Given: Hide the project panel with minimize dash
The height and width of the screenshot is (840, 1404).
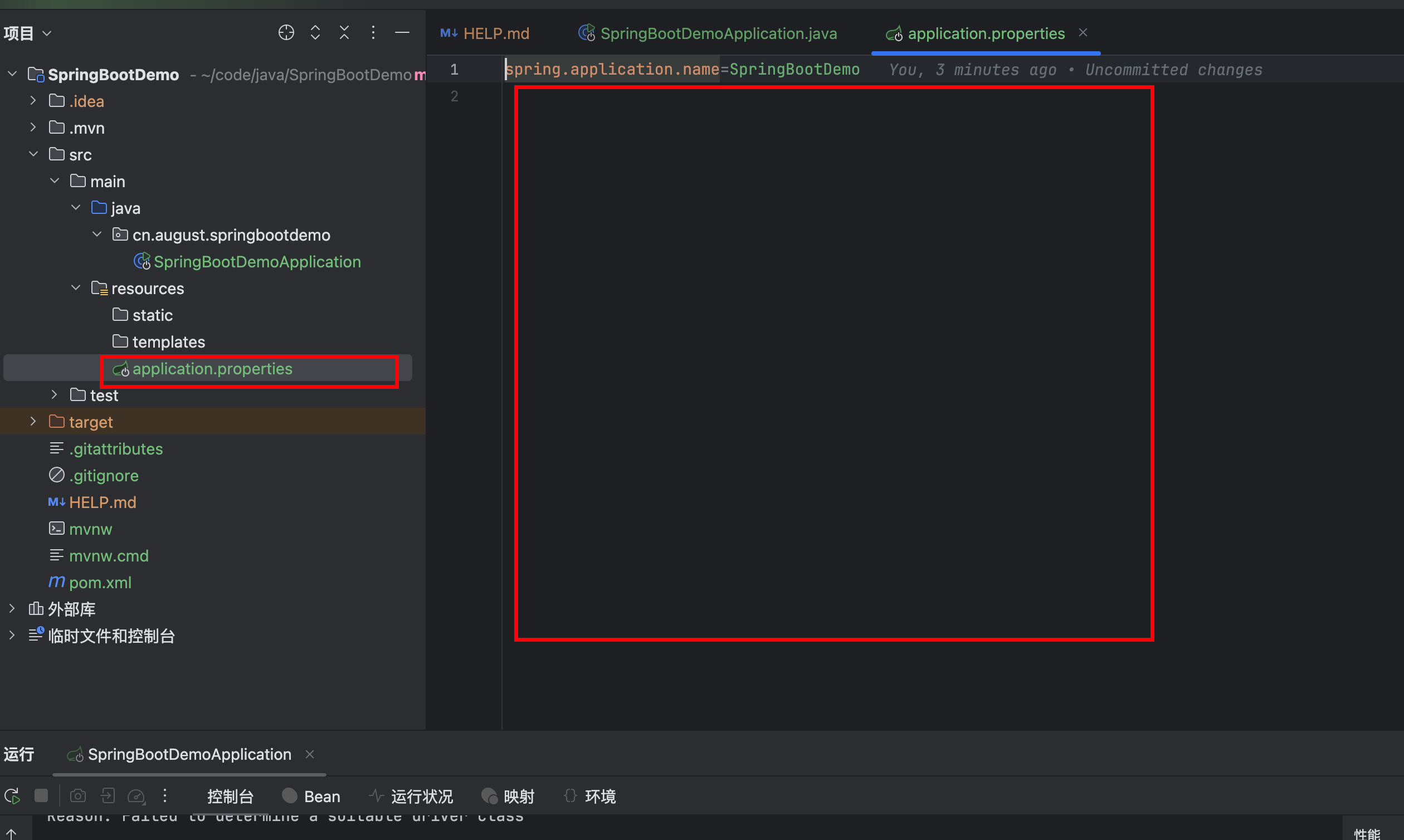Looking at the screenshot, I should [x=402, y=33].
